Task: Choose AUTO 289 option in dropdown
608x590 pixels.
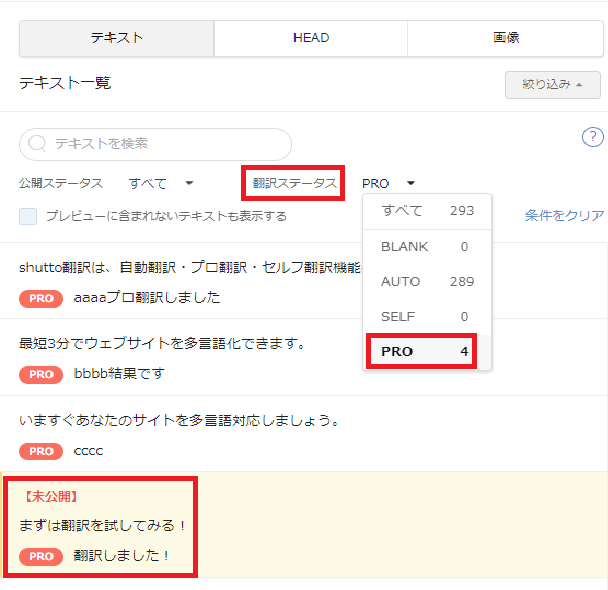Action: point(427,281)
